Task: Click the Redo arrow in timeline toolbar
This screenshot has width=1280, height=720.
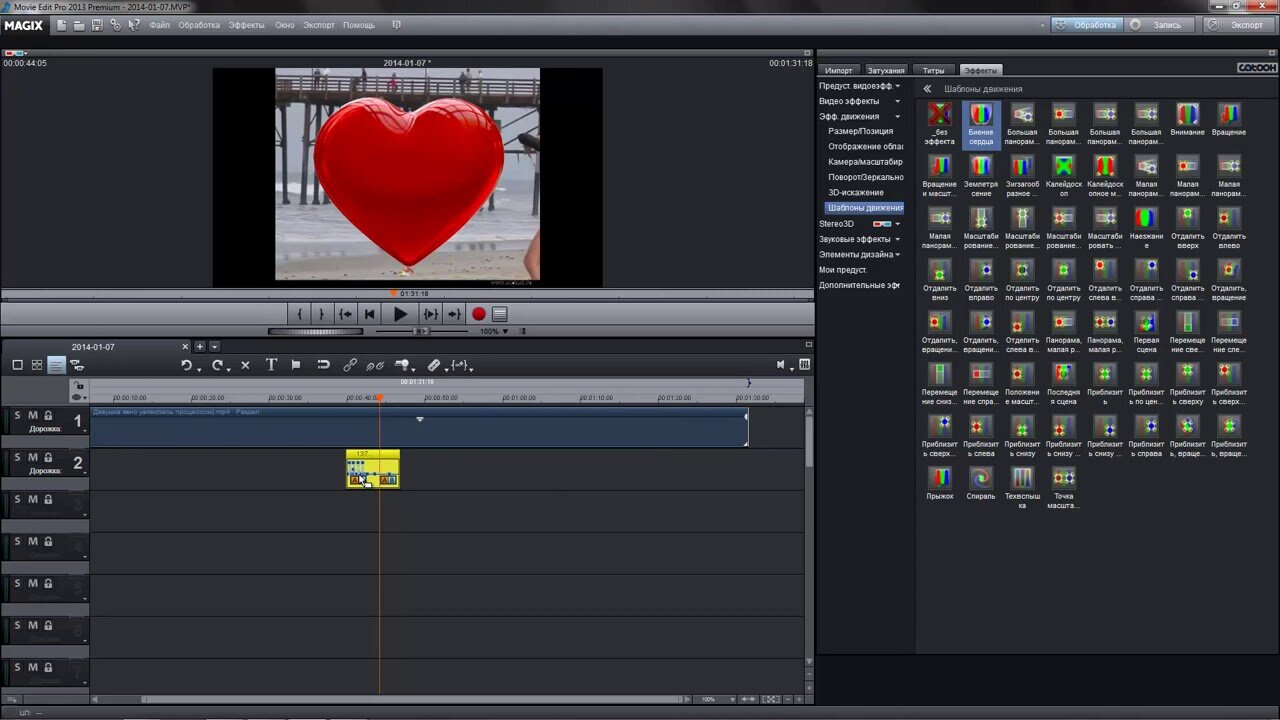Action: [x=217, y=365]
